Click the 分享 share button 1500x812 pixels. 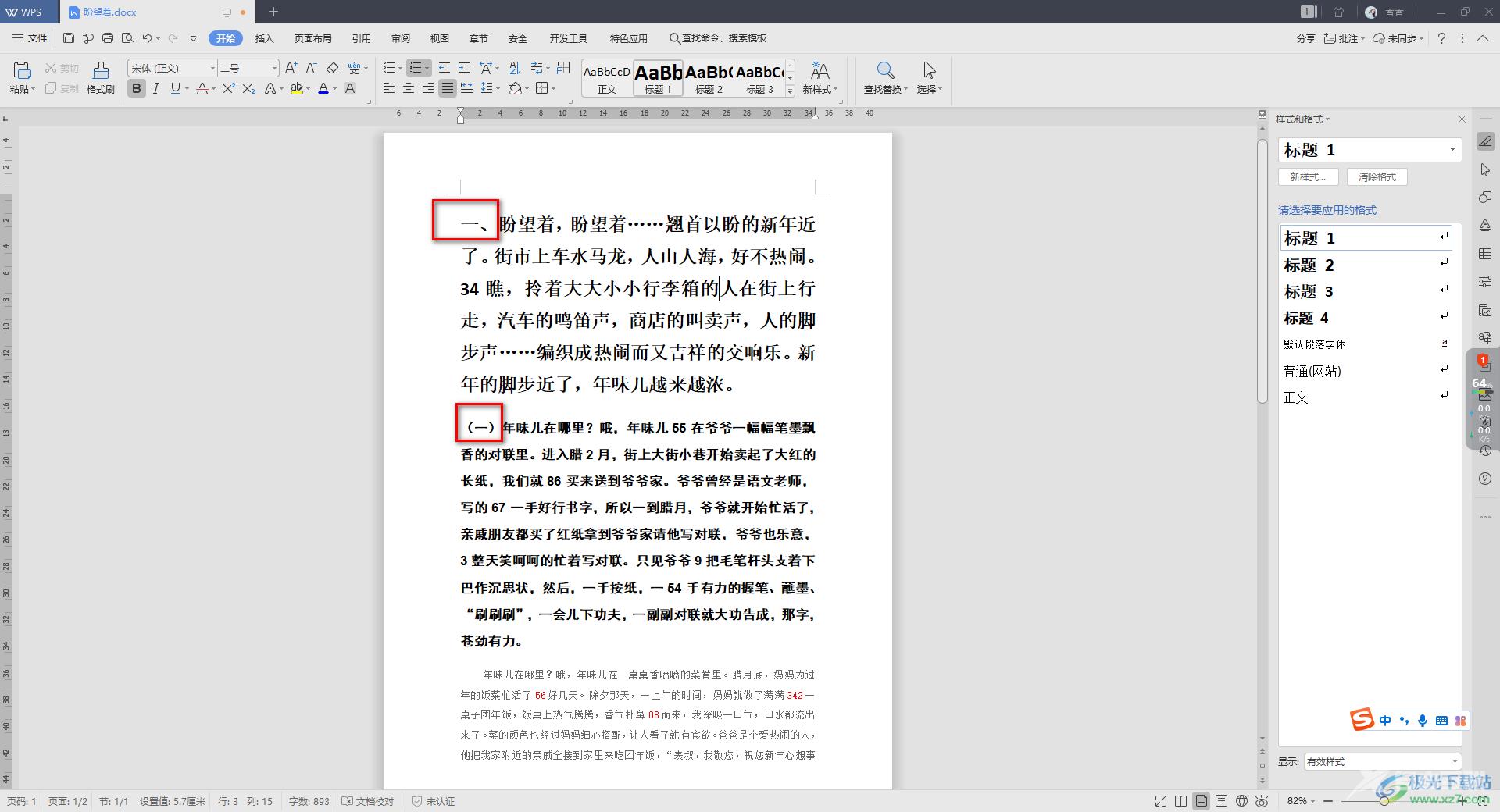point(1305,38)
